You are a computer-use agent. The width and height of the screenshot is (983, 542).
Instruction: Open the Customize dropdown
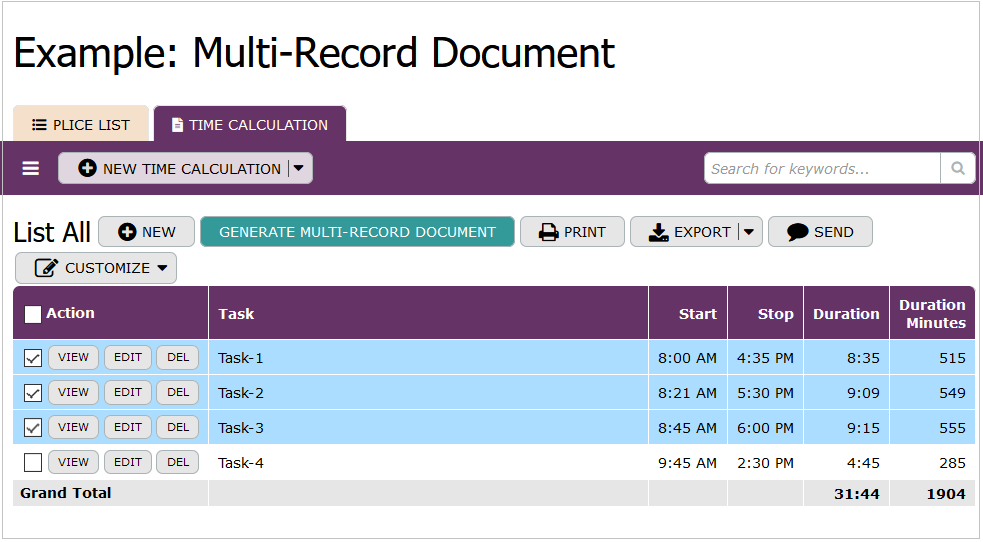click(x=96, y=268)
